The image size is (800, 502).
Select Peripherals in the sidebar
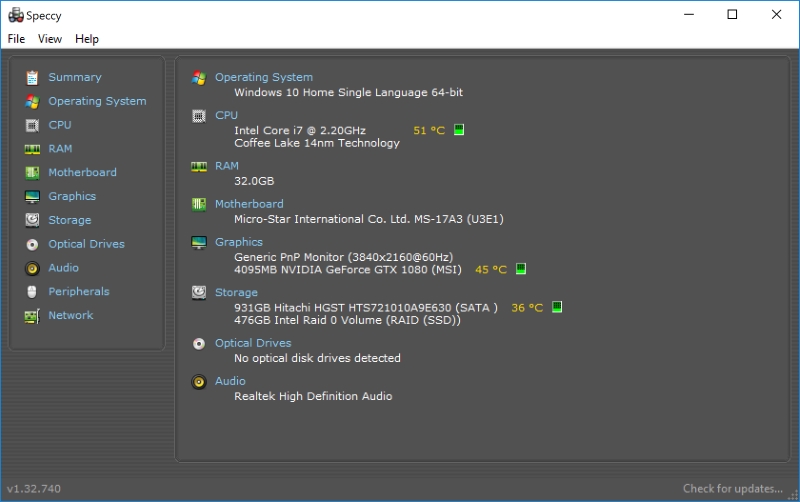(79, 292)
